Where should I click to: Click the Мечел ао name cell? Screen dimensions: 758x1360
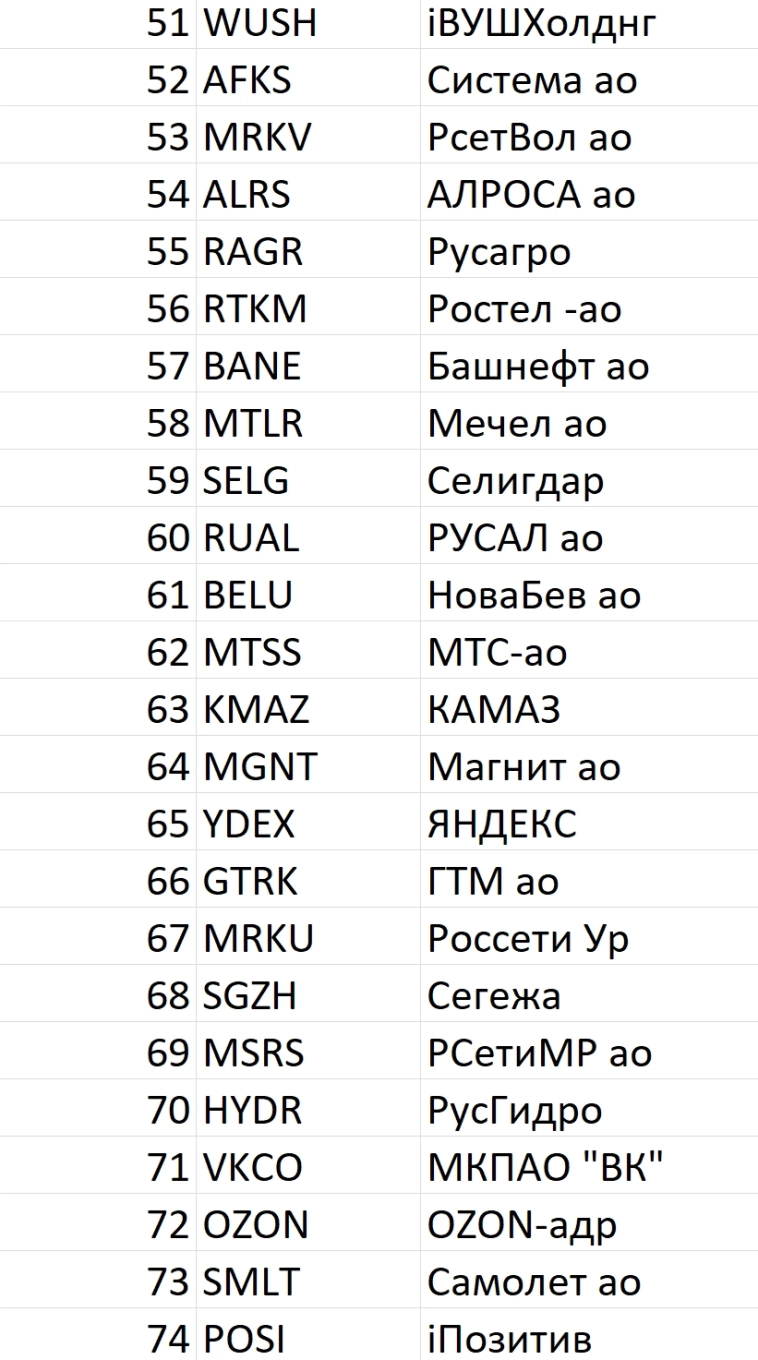tap(517, 423)
